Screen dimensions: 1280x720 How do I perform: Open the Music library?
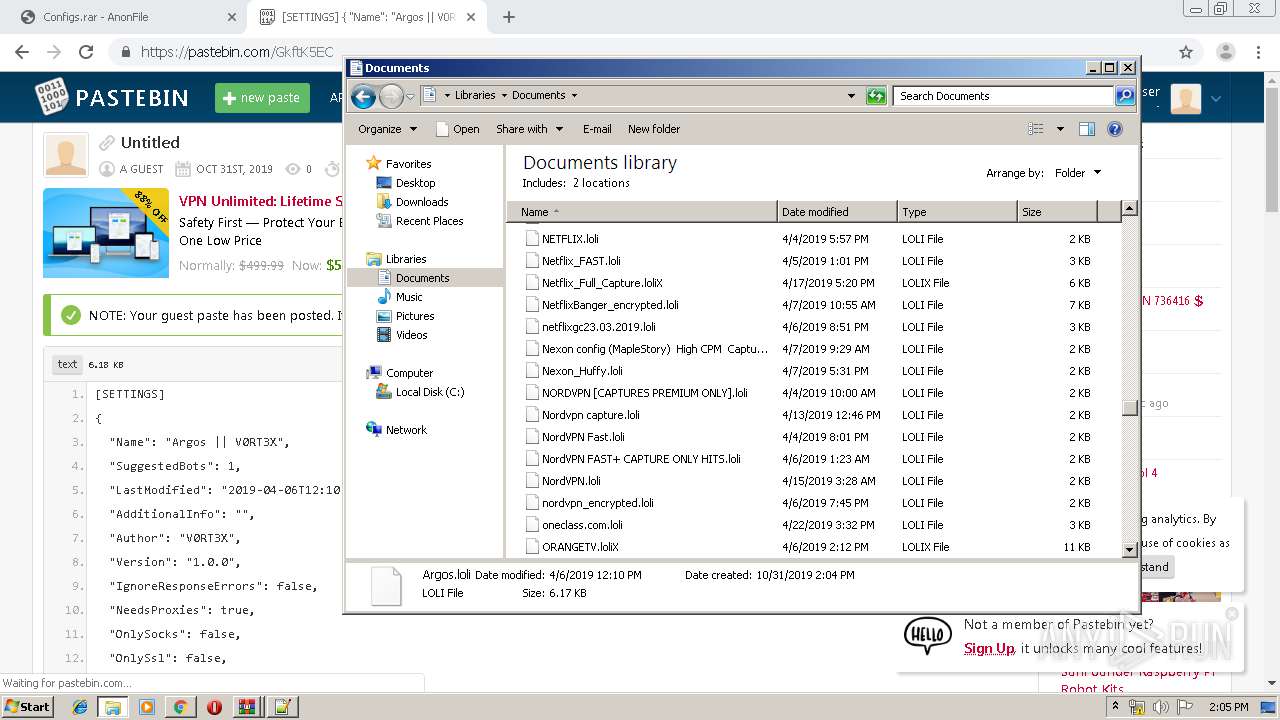pos(409,297)
